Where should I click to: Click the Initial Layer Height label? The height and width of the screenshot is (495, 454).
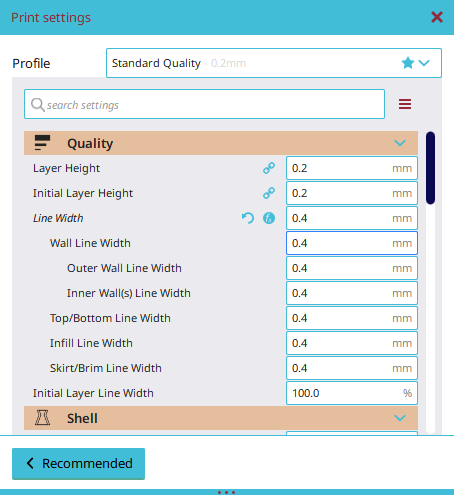[83, 193]
